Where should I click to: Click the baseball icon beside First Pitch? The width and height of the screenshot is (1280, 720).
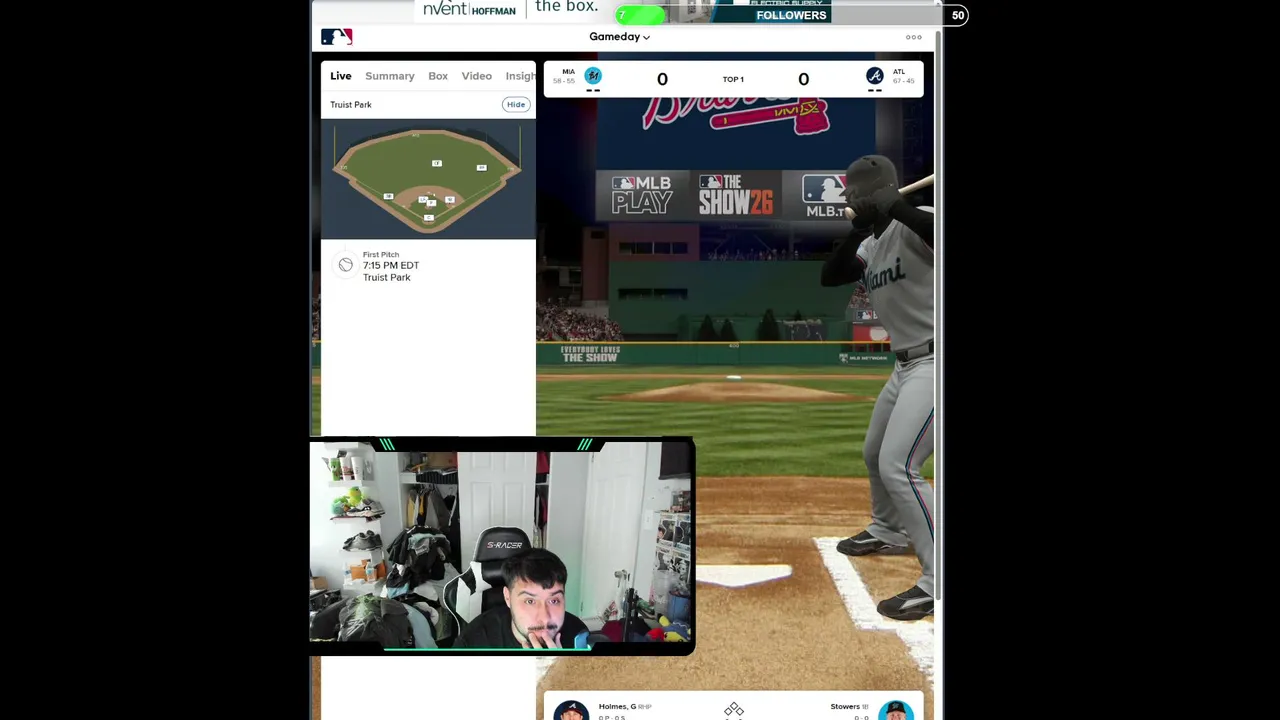[x=345, y=265]
